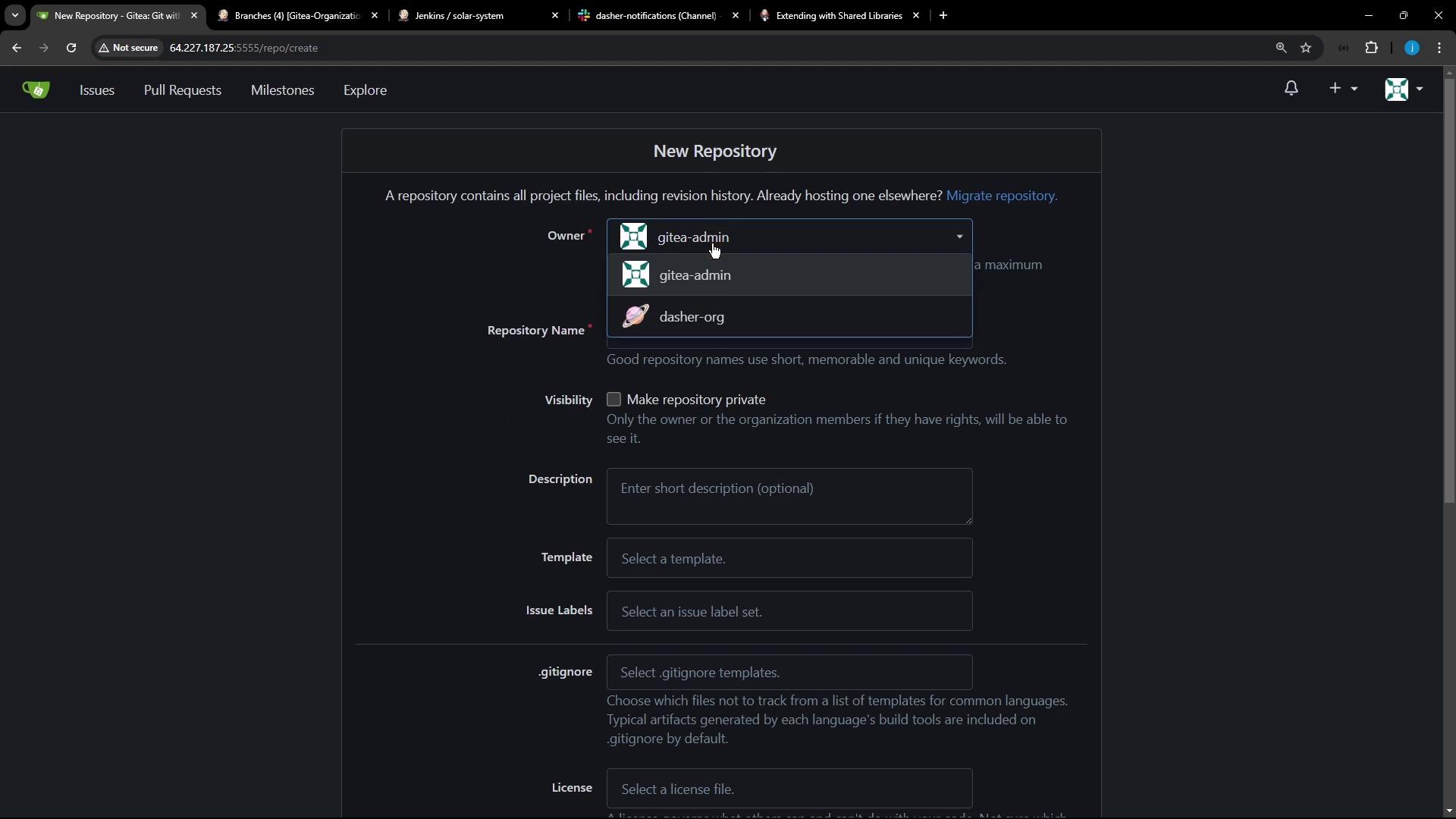
Task: Click the Gitea logo home icon
Action: tap(36, 89)
